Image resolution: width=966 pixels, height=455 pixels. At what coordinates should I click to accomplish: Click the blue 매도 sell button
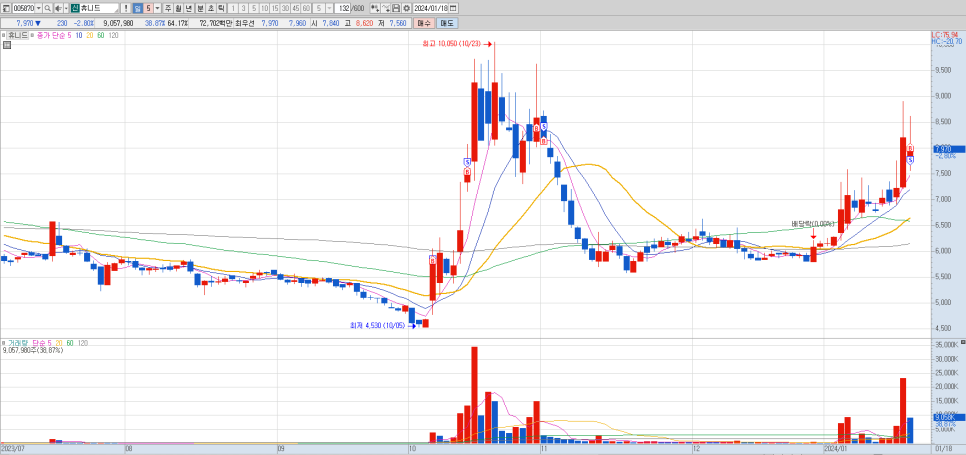447,23
